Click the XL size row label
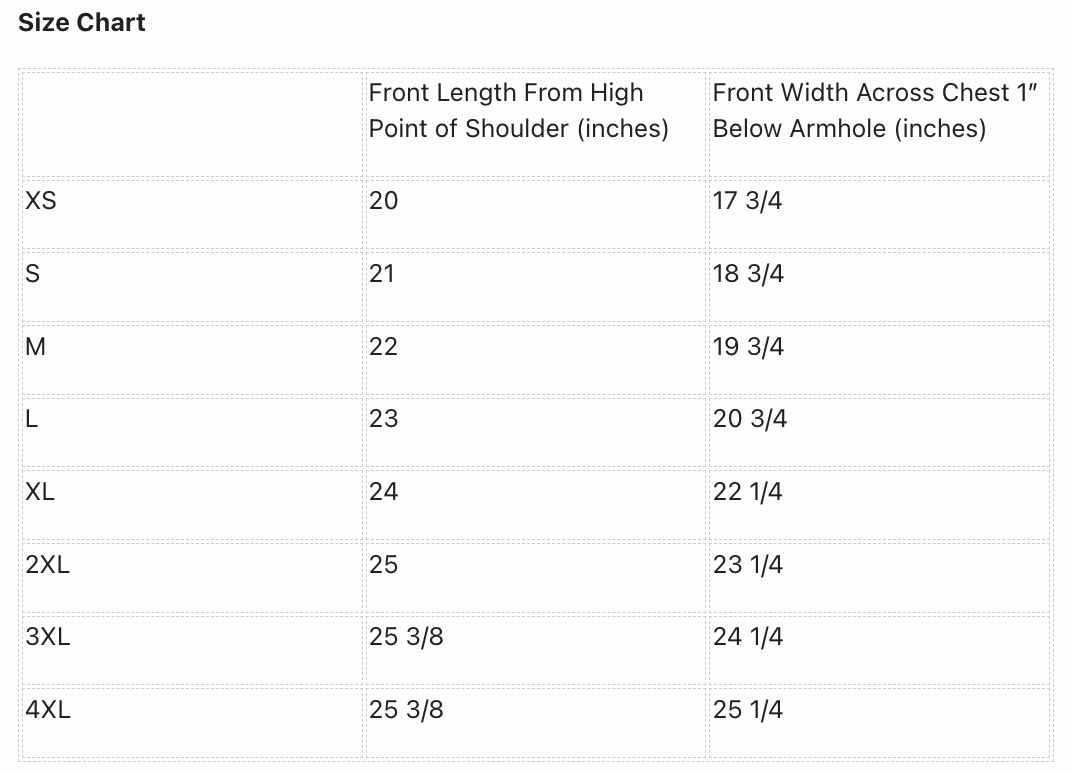The image size is (1072, 774). [41, 492]
